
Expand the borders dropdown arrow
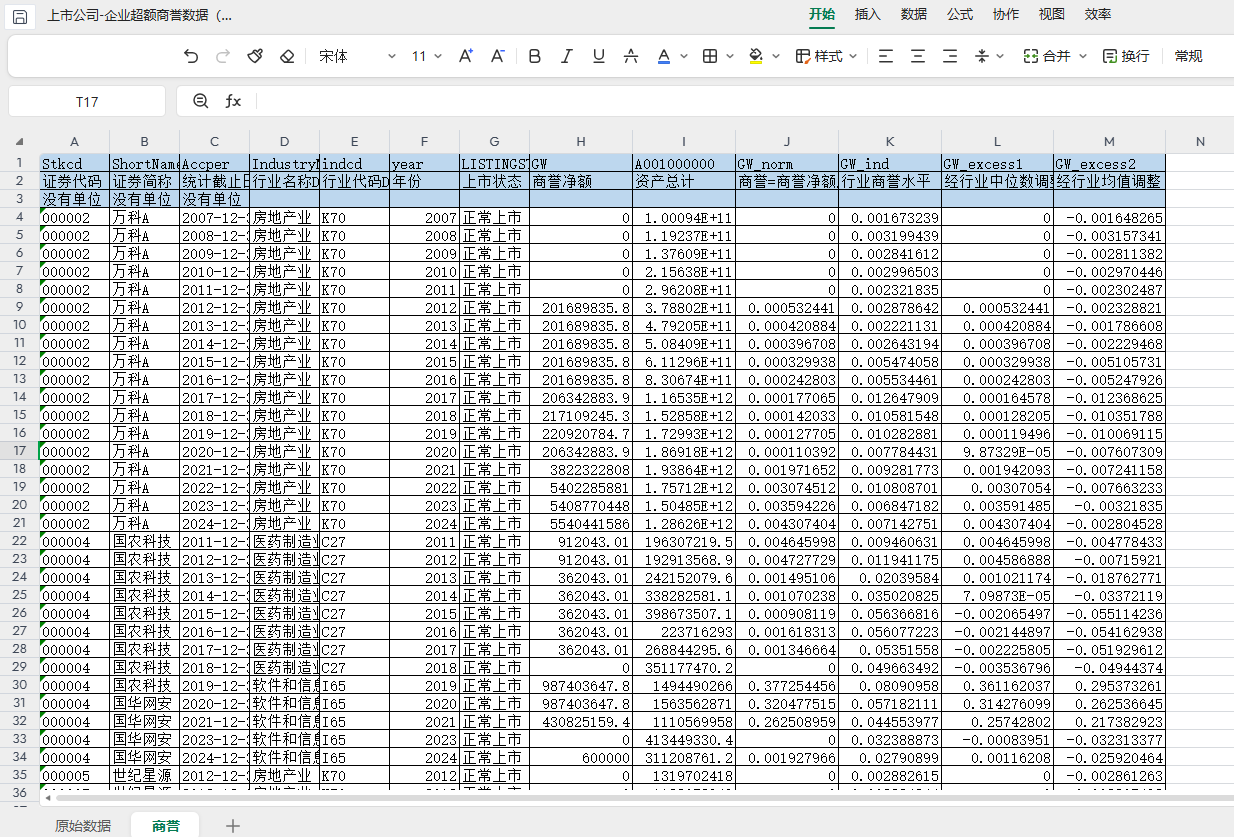pos(730,57)
